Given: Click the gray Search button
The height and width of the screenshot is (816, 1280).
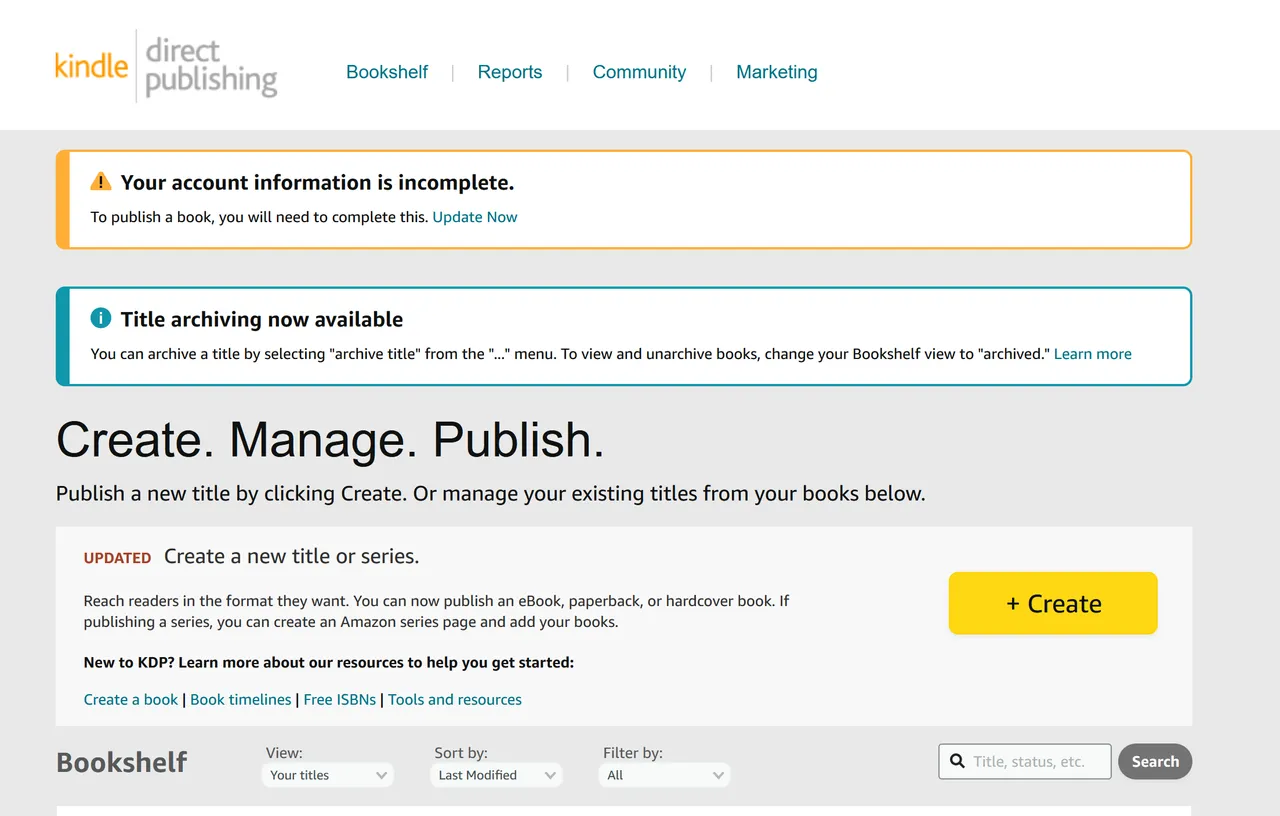Looking at the screenshot, I should (1155, 761).
